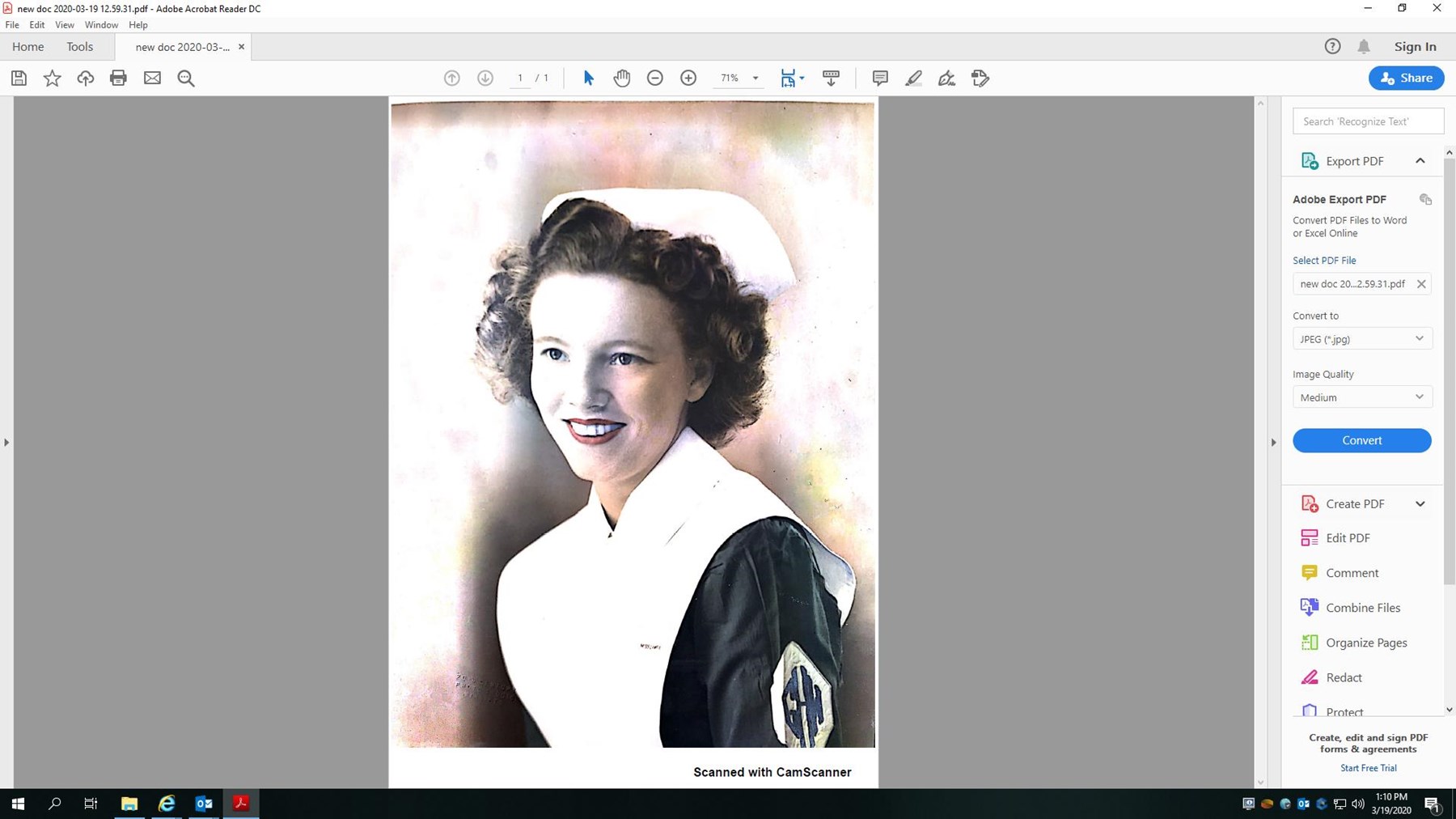Collapse the Export PDF section
Screen dimensions: 1456x819
(x=1420, y=161)
